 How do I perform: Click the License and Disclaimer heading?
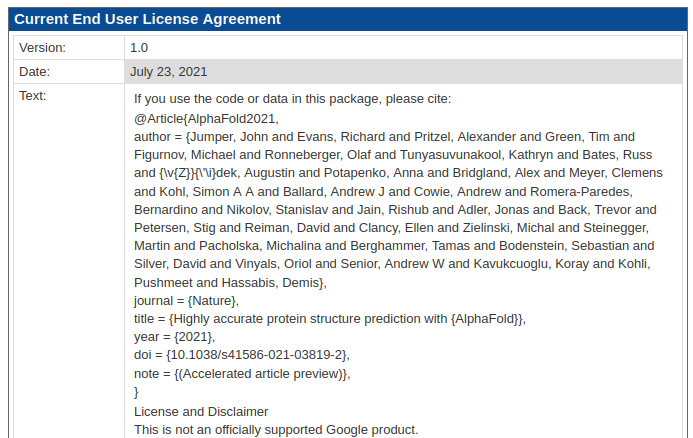point(201,411)
